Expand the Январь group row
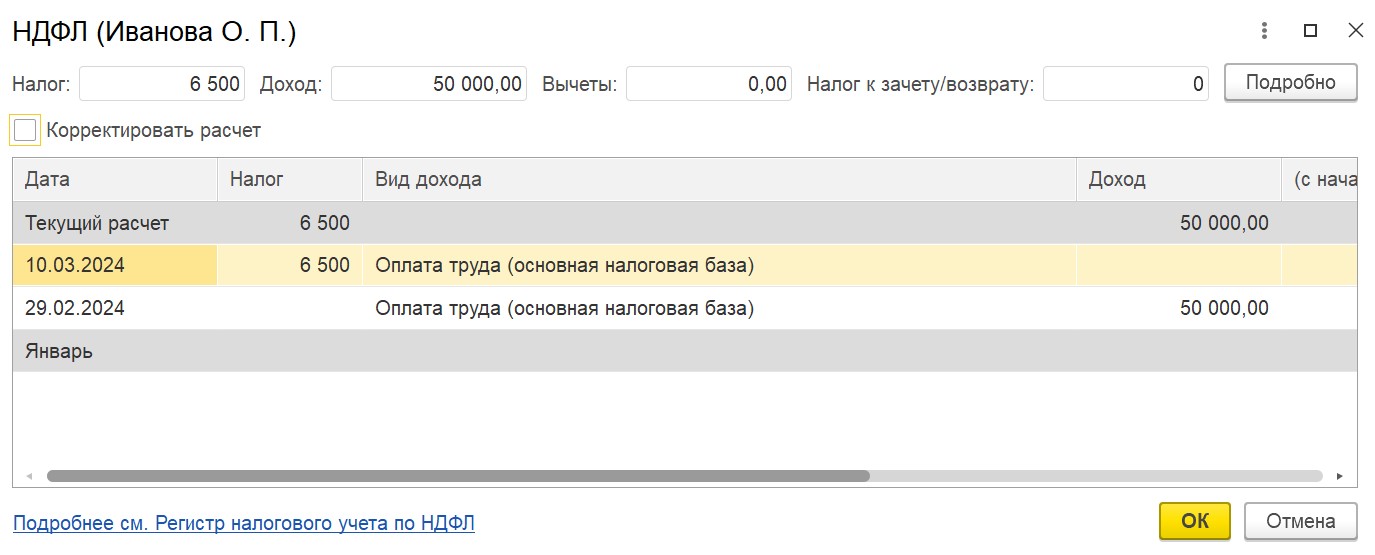Viewport: 1375px width, 555px height. pyautogui.click(x=685, y=352)
